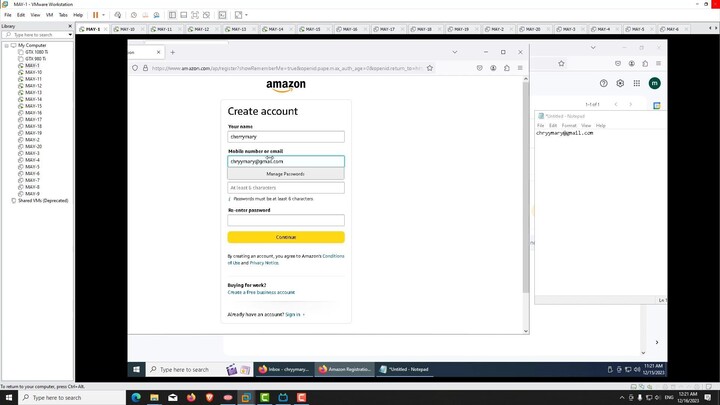
Task: Show Gmail side panel arrow
Action: (x=657, y=342)
